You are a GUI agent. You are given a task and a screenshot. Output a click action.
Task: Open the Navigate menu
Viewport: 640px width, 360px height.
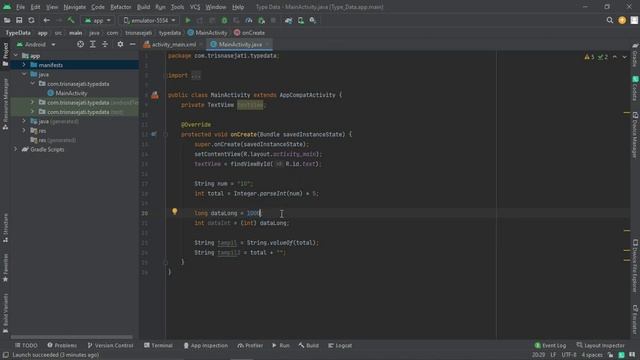click(75, 7)
